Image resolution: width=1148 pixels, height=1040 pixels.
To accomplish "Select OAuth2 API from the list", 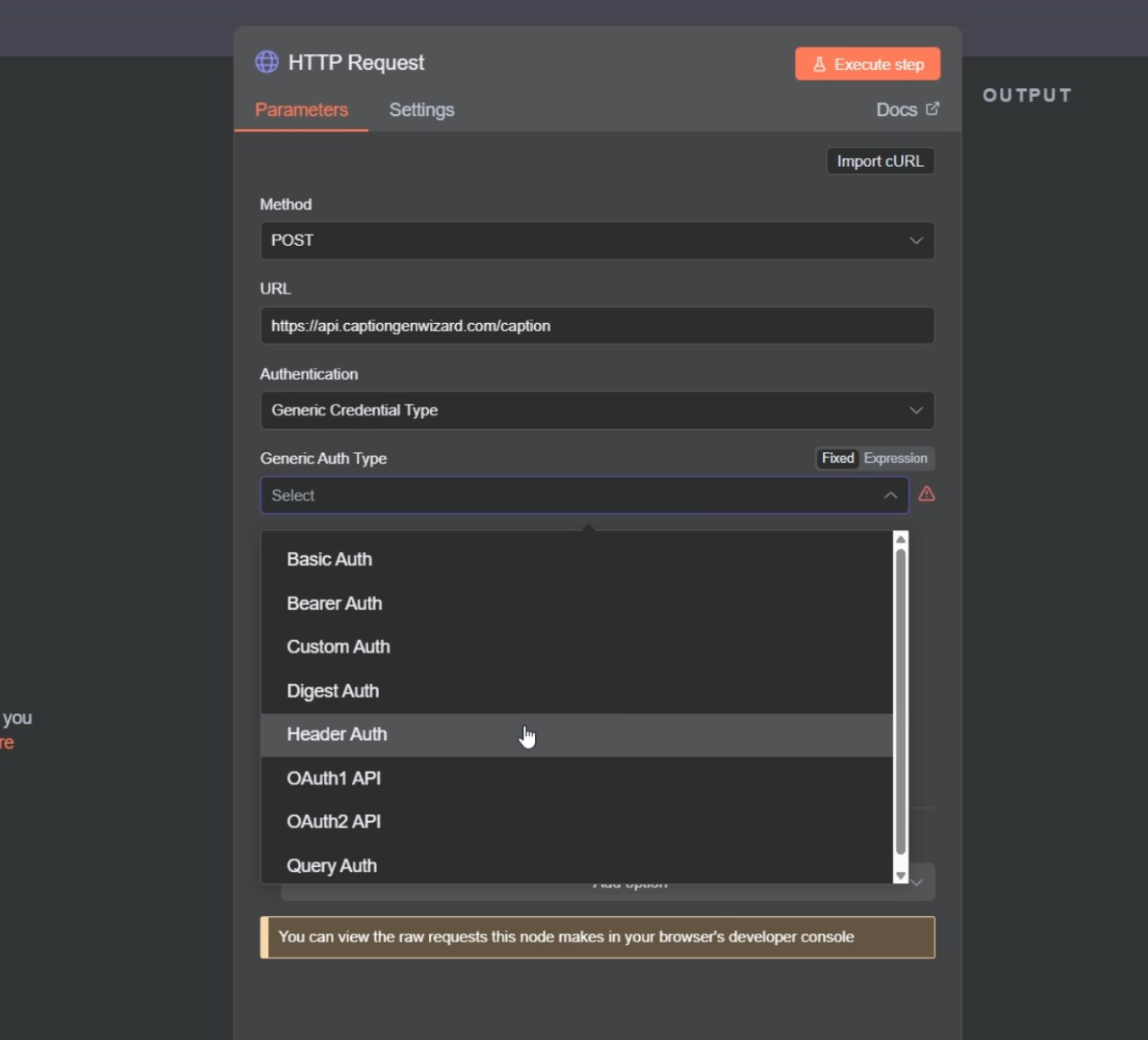I will 333,821.
